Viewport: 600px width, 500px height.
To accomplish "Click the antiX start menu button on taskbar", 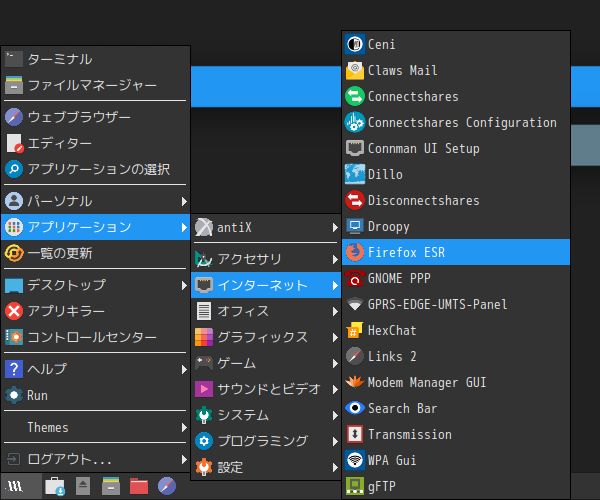I will click(x=21, y=487).
